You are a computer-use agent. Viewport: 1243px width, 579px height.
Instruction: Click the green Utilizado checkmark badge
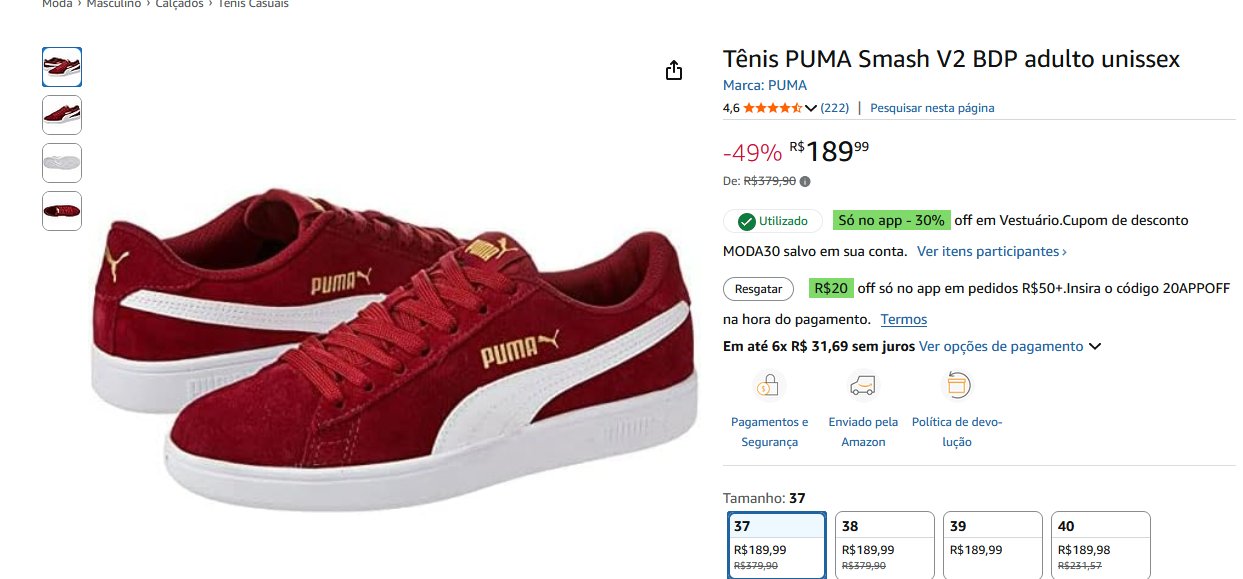773,221
